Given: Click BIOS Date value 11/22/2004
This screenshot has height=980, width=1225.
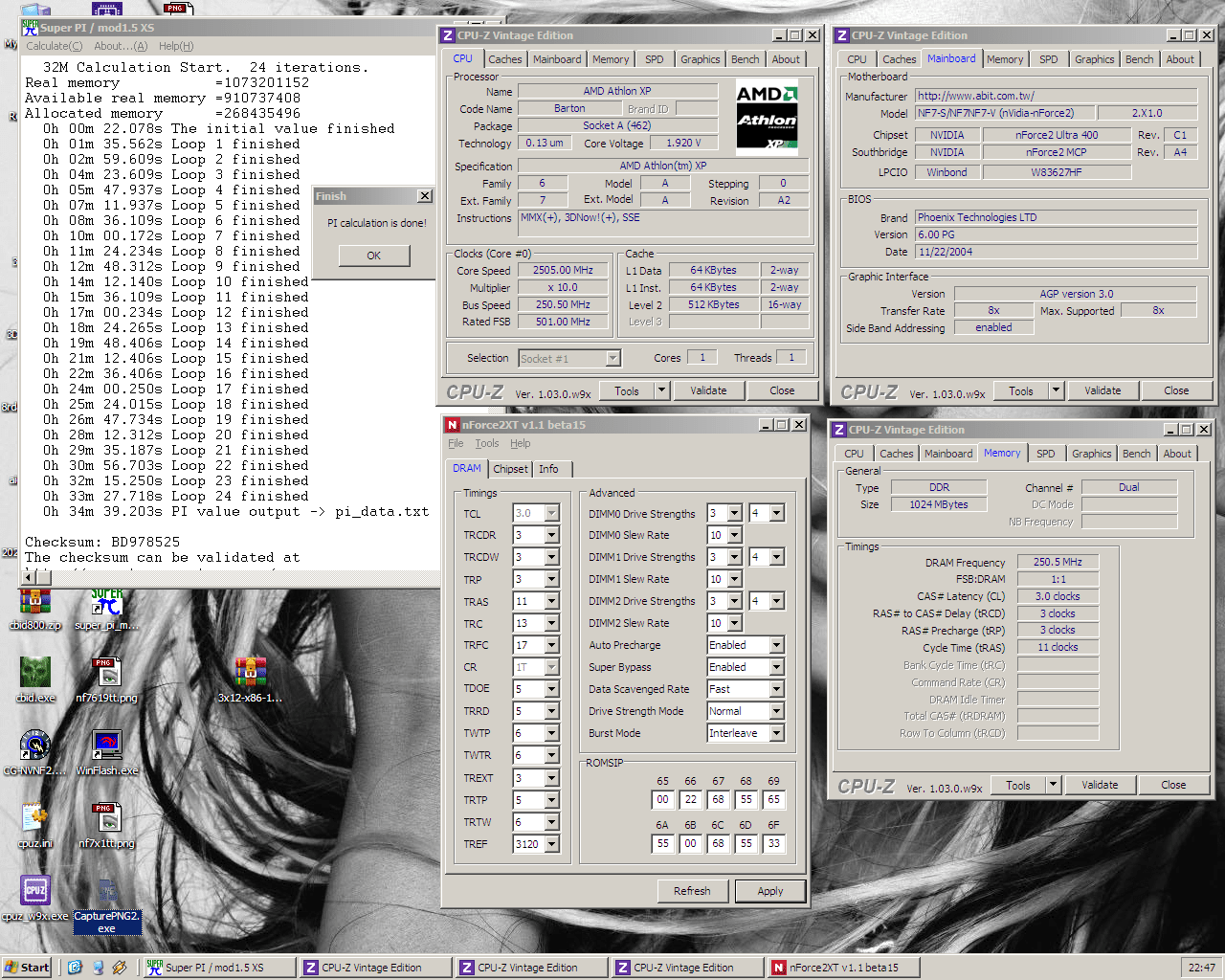Looking at the screenshot, I should (1057, 252).
